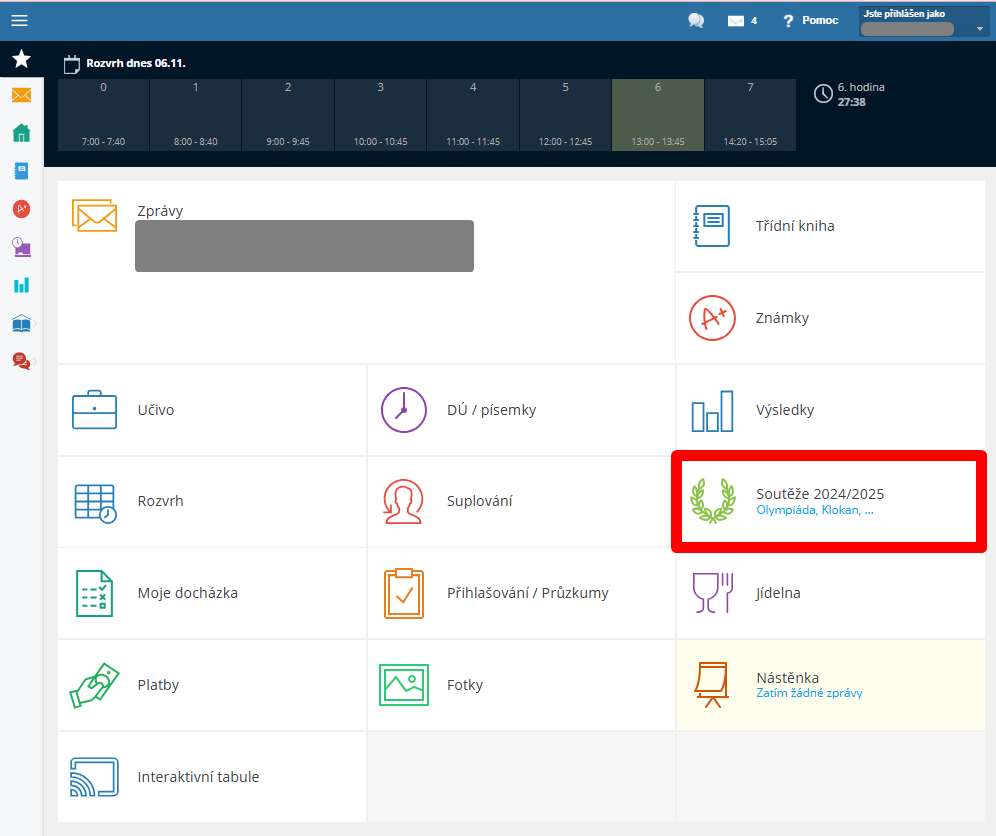Open the orange envelope icon in sidebar
Image resolution: width=996 pixels, height=836 pixels.
click(x=22, y=95)
